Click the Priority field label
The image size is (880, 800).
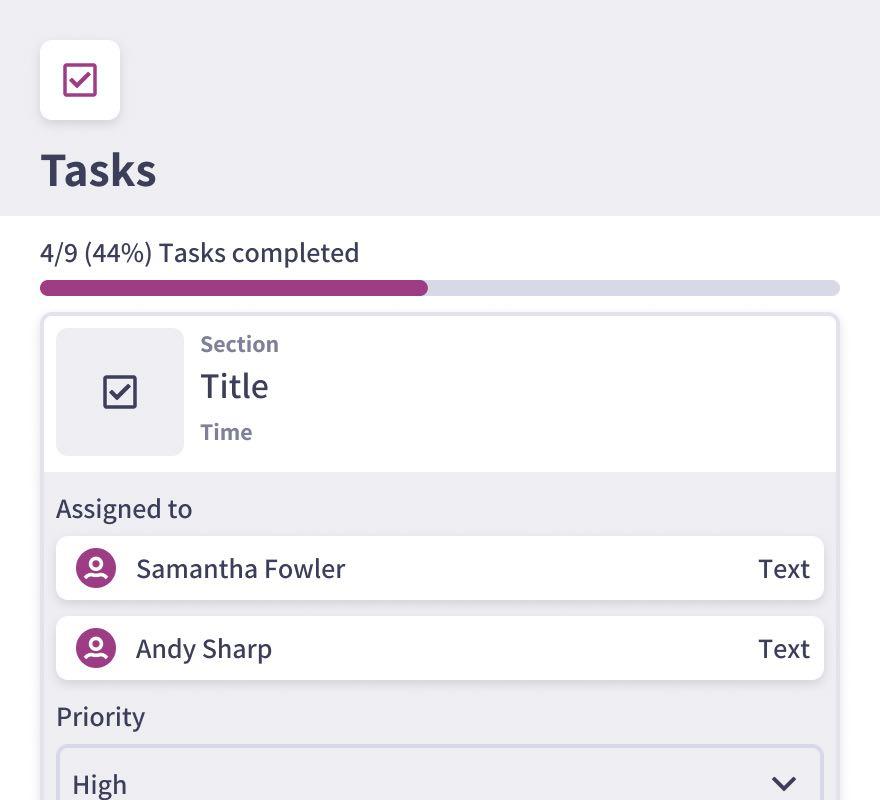click(100, 717)
